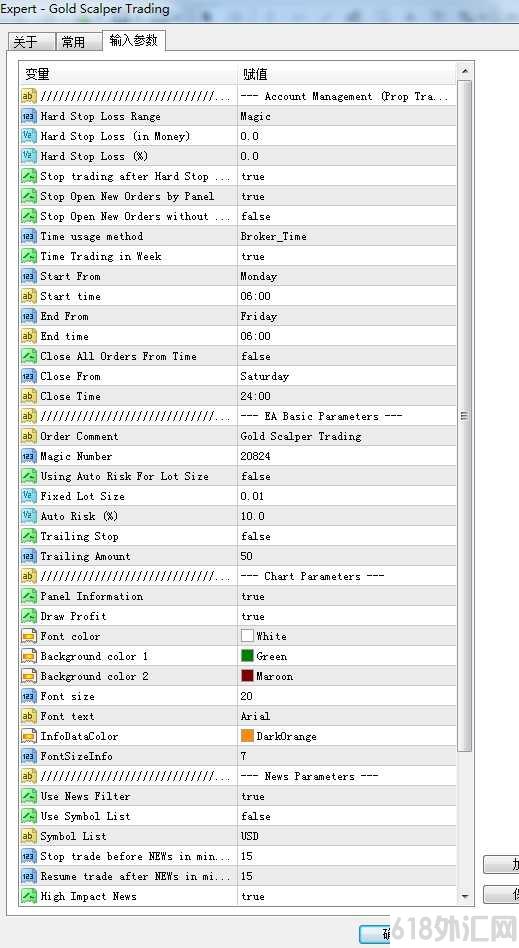Click the scrollbar down arrow
Viewport: 519px width, 948px height.
point(465,896)
